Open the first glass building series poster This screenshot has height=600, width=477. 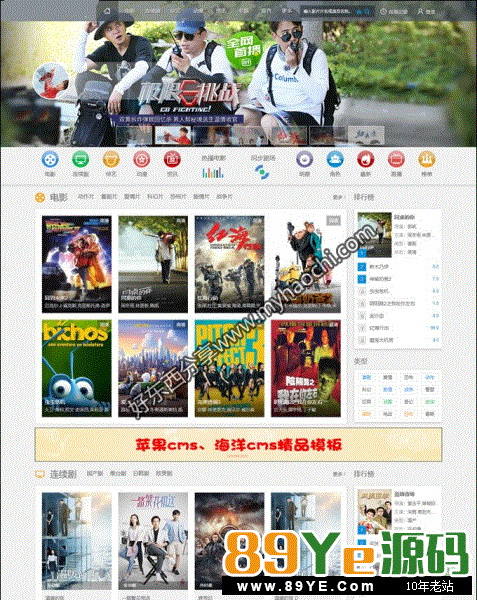point(77,541)
